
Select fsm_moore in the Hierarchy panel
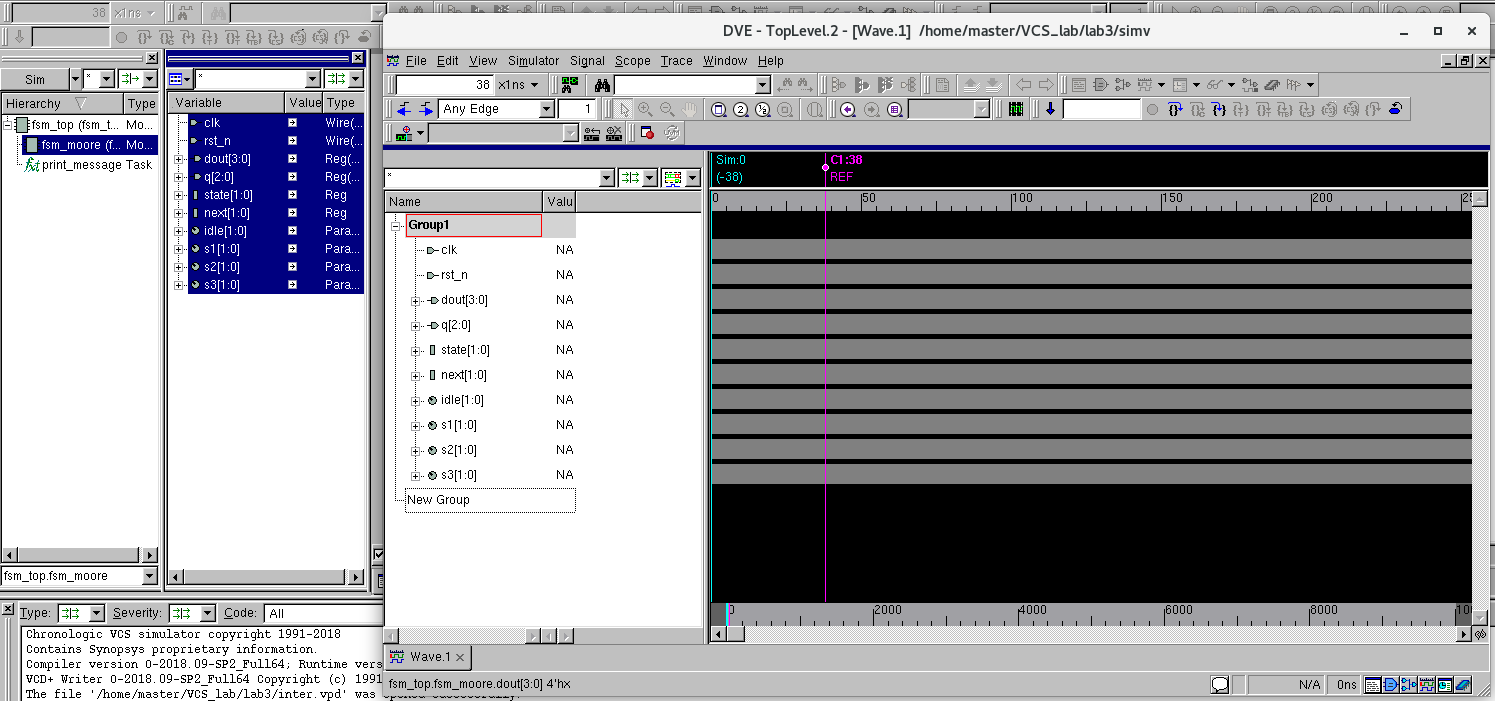point(90,142)
